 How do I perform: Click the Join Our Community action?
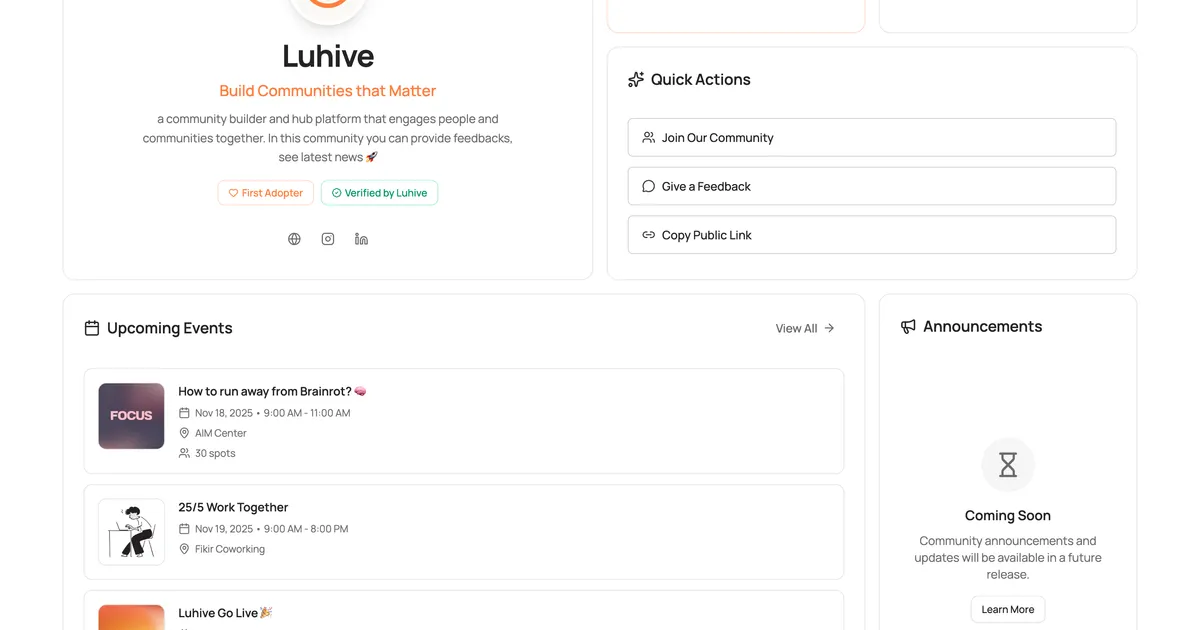coord(871,137)
